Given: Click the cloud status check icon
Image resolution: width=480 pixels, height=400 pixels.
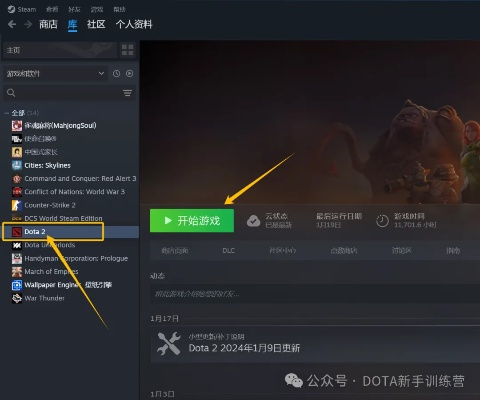Looking at the screenshot, I should click(253, 221).
